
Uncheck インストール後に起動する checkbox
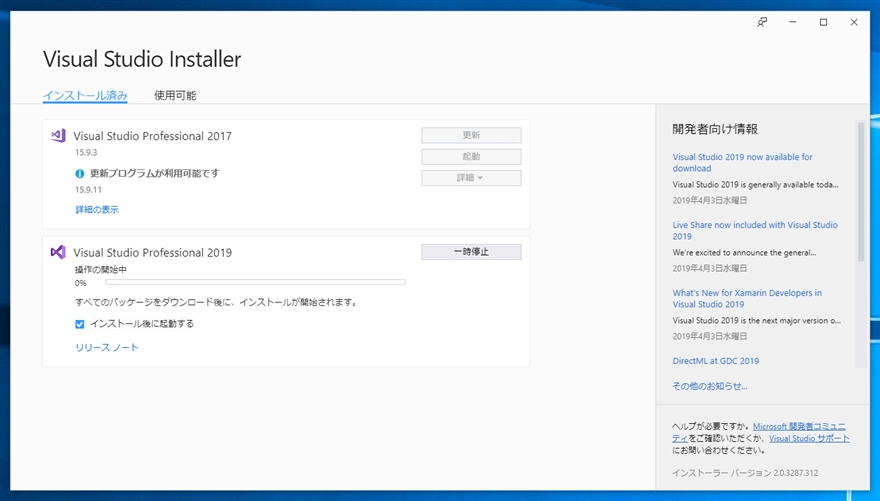[x=80, y=324]
